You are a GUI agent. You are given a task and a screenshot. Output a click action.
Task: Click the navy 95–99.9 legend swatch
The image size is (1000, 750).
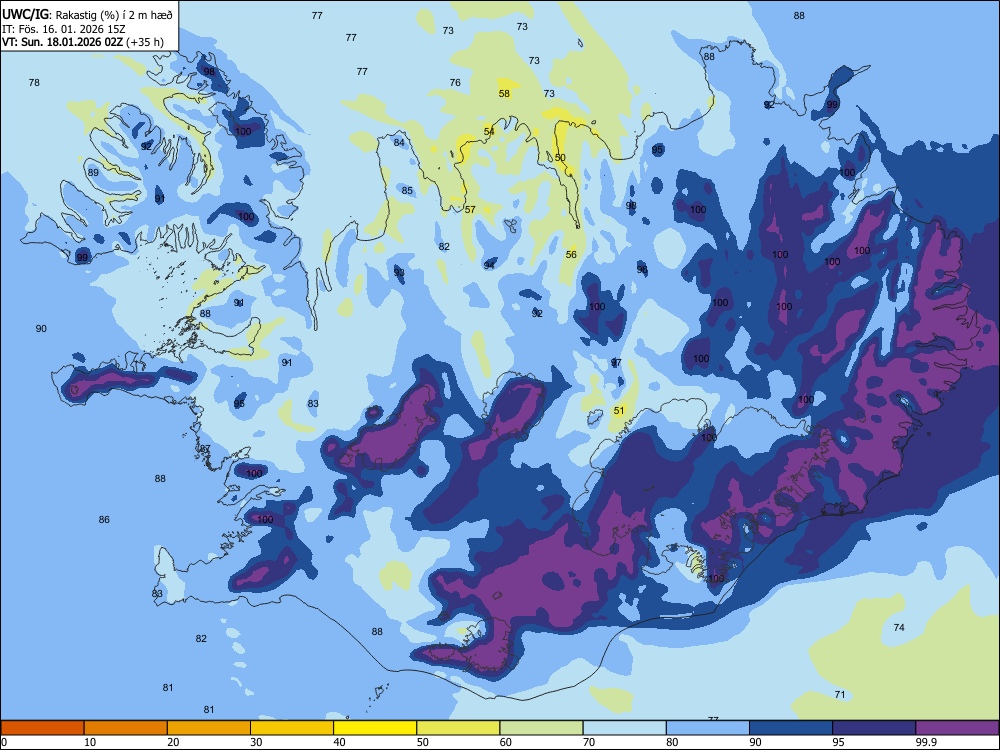pyautogui.click(x=874, y=728)
